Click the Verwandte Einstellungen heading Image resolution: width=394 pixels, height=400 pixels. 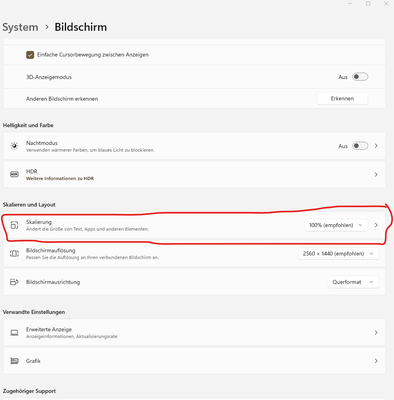tap(34, 312)
